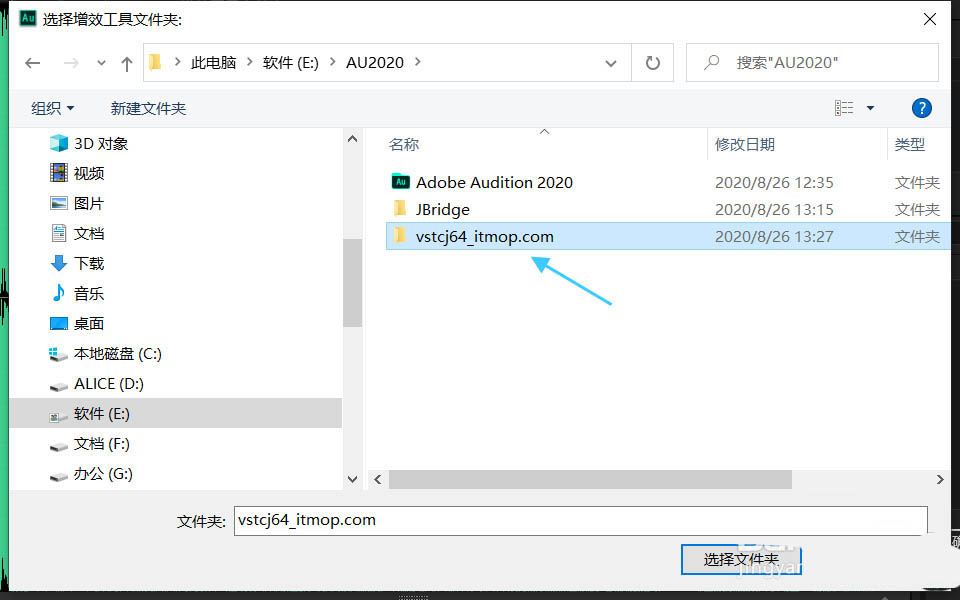Expand recent locations dropdown arrow
The width and height of the screenshot is (960, 600).
click(x=100, y=63)
